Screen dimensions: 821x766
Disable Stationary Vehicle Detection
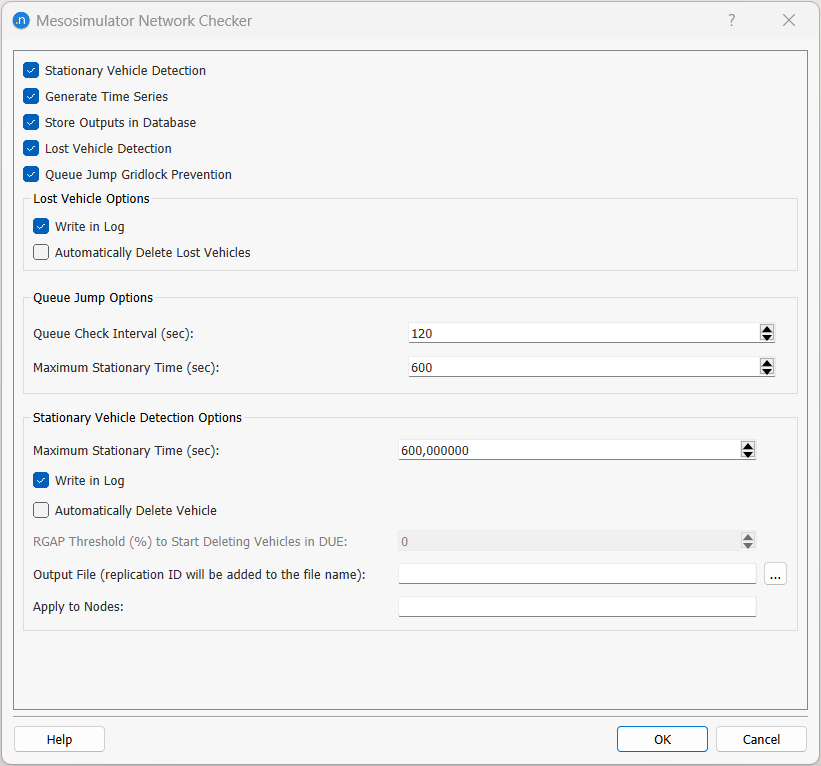pos(30,70)
